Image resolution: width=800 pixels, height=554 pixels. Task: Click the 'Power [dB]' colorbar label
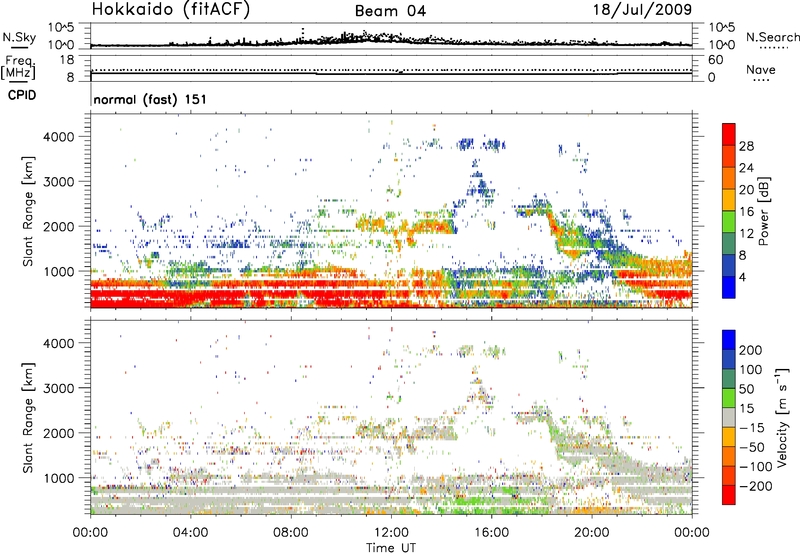click(x=763, y=211)
